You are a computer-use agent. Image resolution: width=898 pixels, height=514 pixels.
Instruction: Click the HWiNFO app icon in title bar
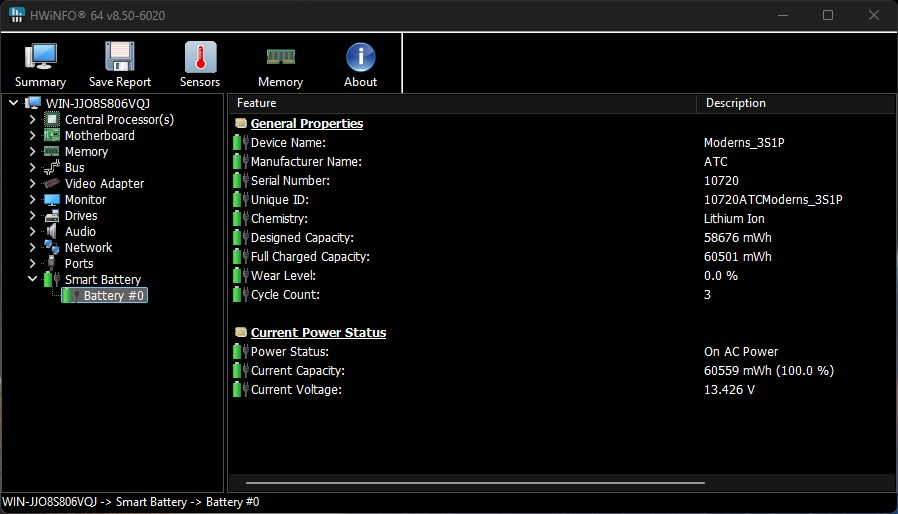coord(17,15)
